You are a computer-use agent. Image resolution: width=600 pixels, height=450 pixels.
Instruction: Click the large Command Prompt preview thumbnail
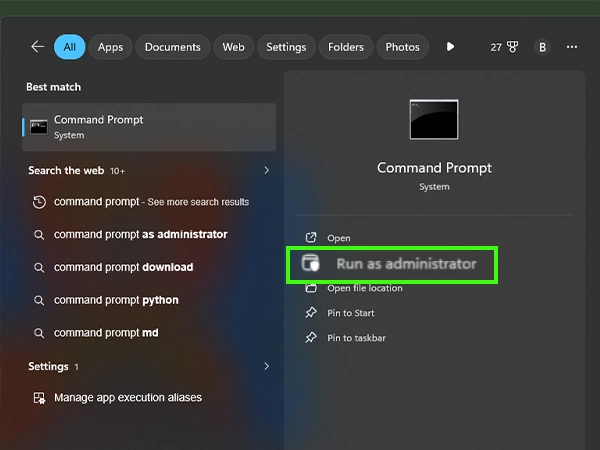pos(434,119)
